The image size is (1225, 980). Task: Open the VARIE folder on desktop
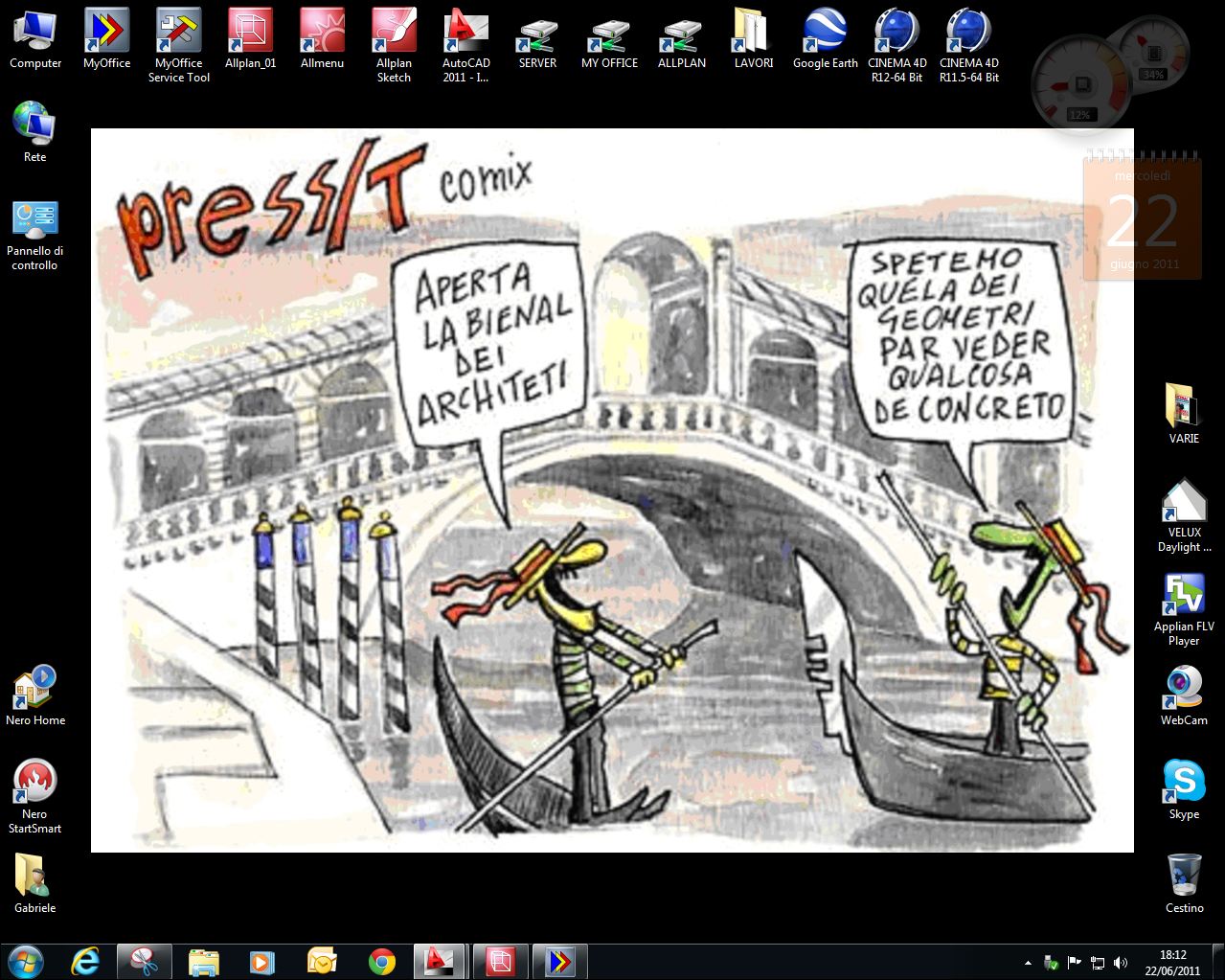pos(1184,414)
